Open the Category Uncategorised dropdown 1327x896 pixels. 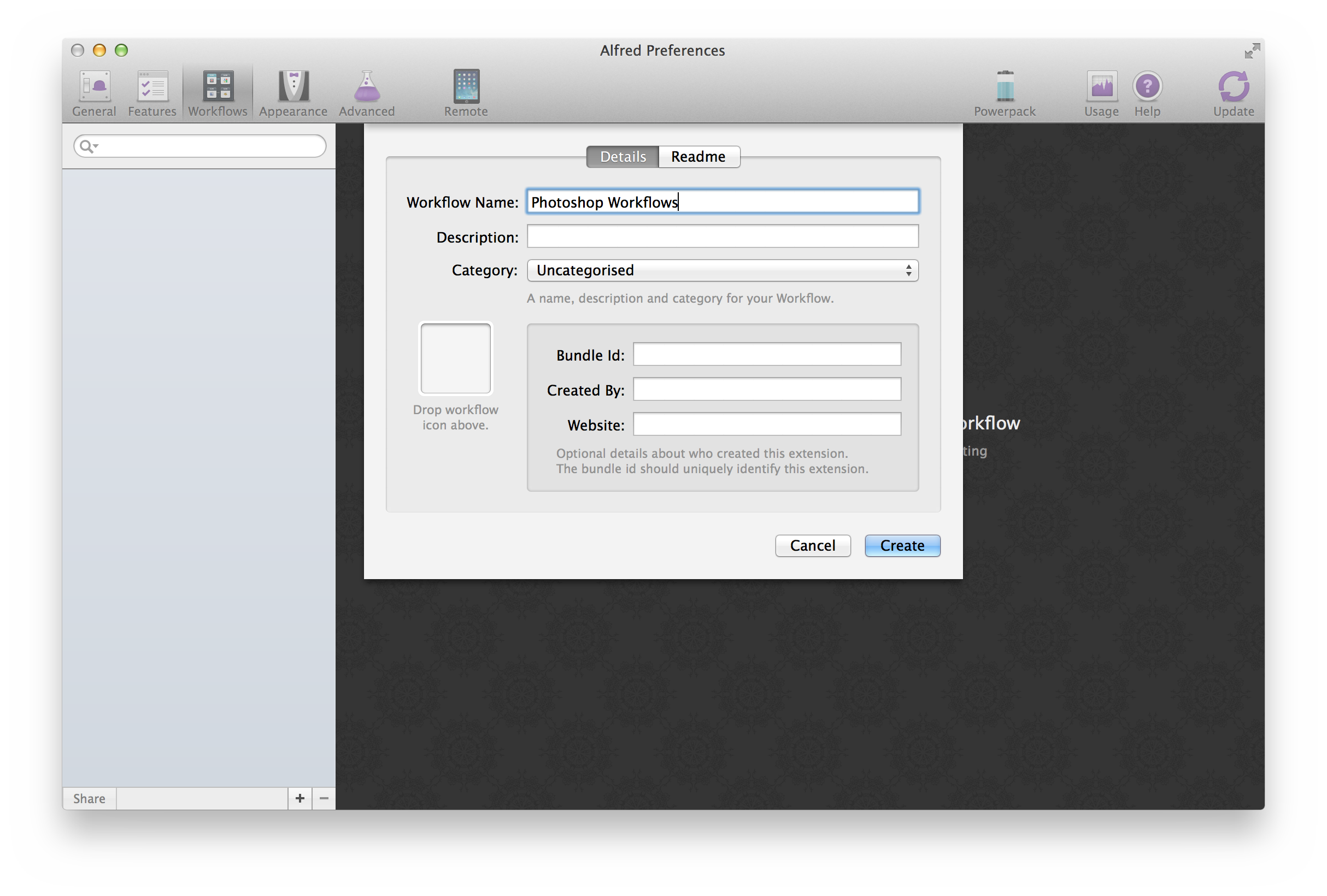pyautogui.click(x=723, y=270)
